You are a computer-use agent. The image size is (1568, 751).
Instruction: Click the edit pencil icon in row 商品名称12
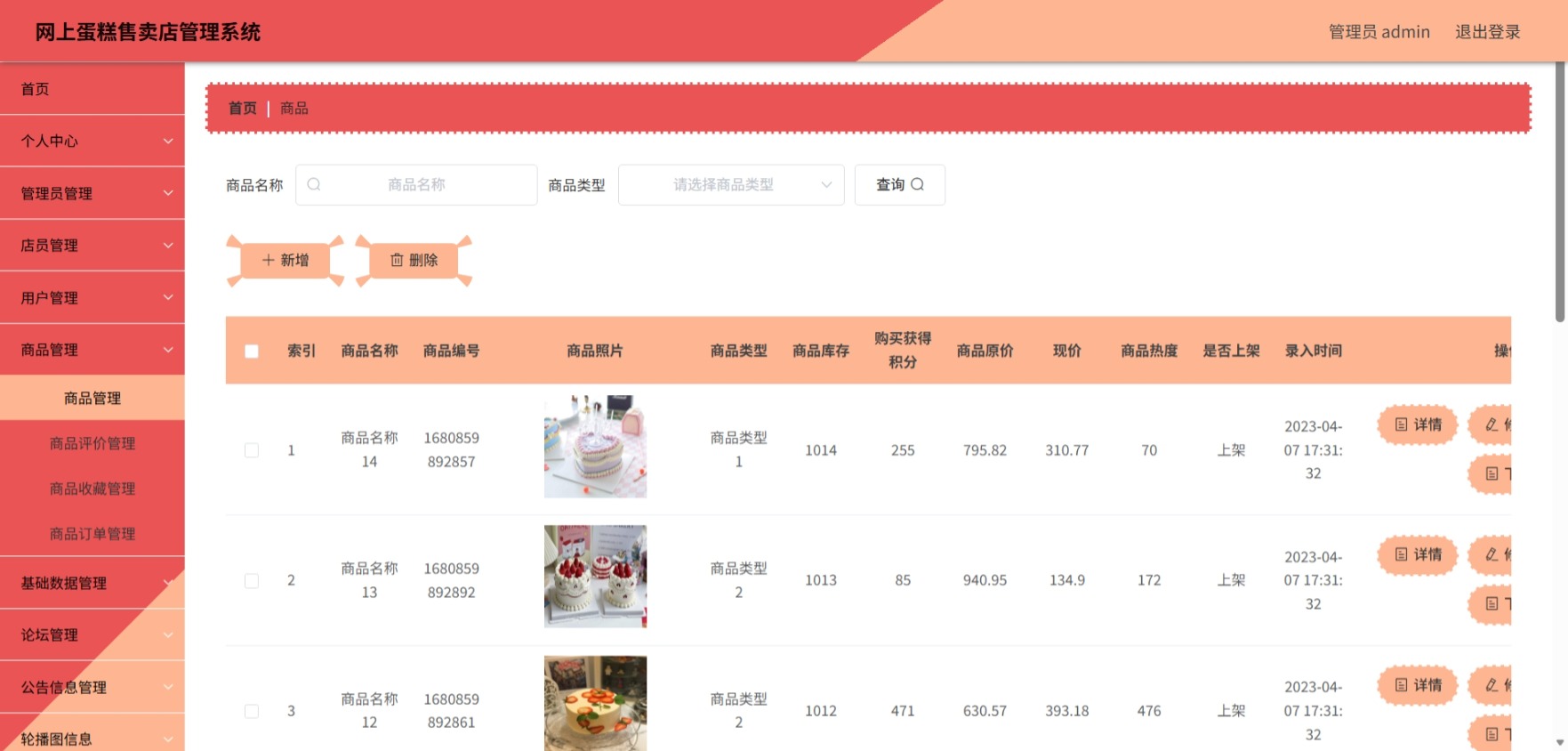click(1492, 685)
